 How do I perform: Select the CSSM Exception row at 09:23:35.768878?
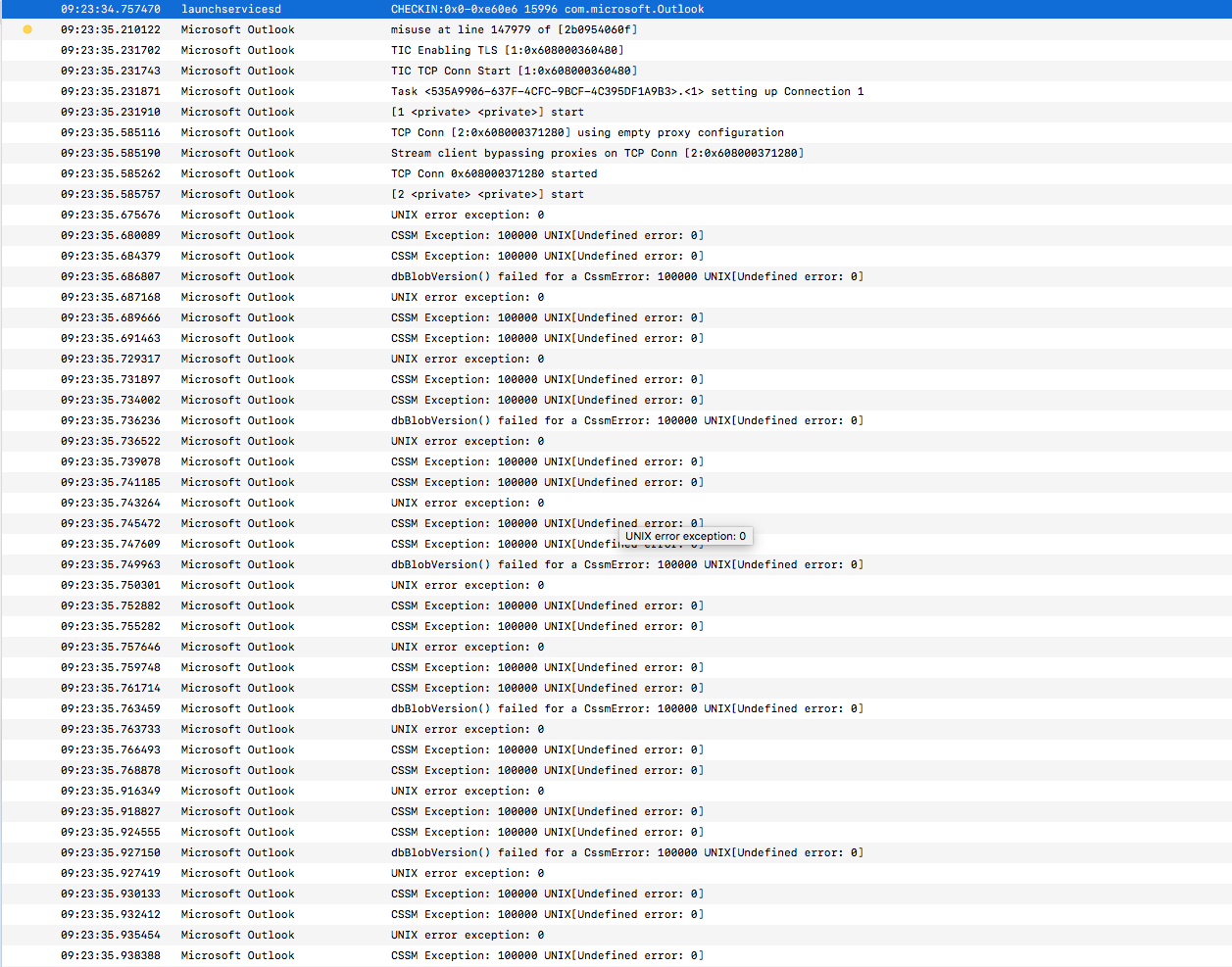(616, 770)
